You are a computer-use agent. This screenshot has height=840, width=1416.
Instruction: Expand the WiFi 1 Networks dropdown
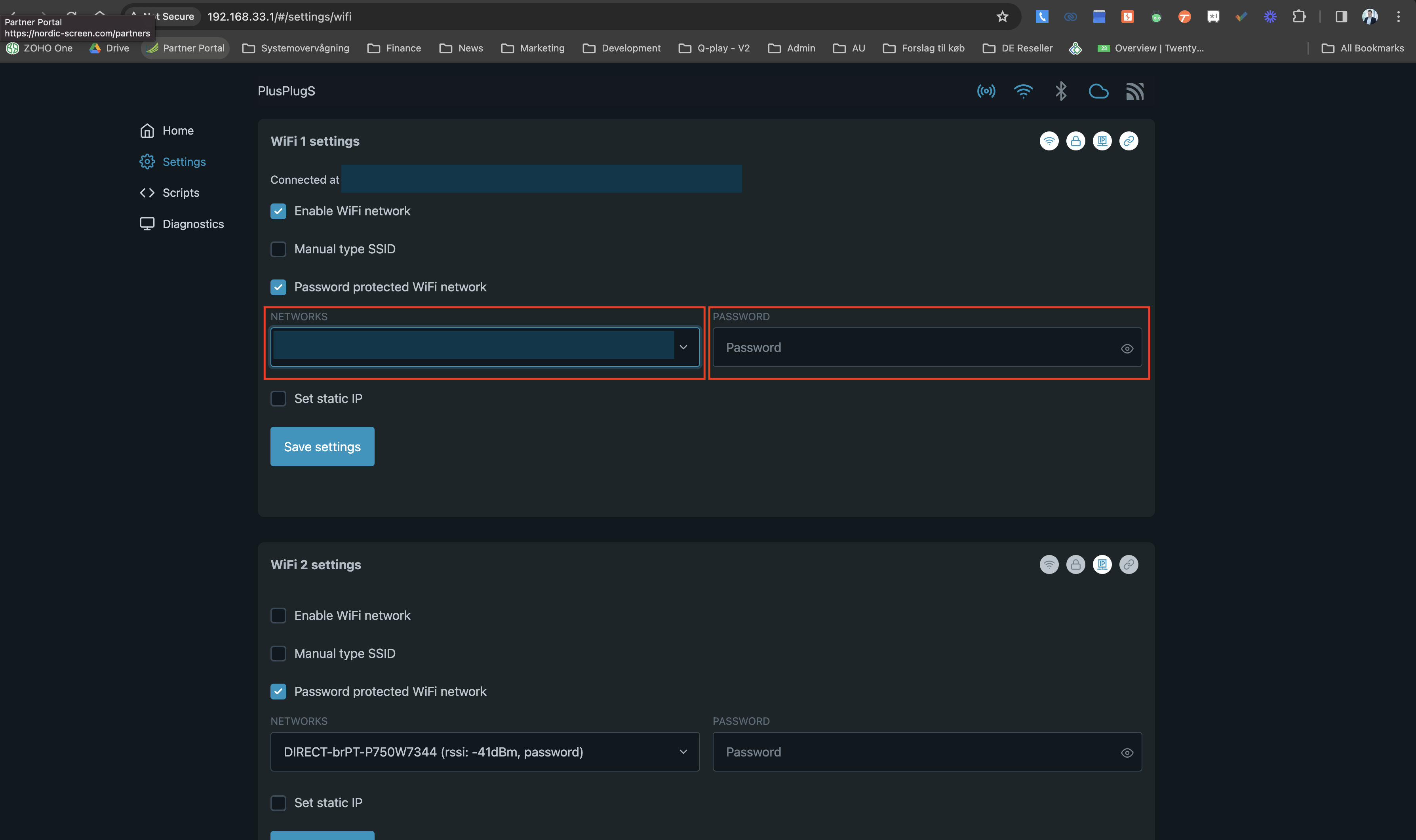(x=683, y=347)
